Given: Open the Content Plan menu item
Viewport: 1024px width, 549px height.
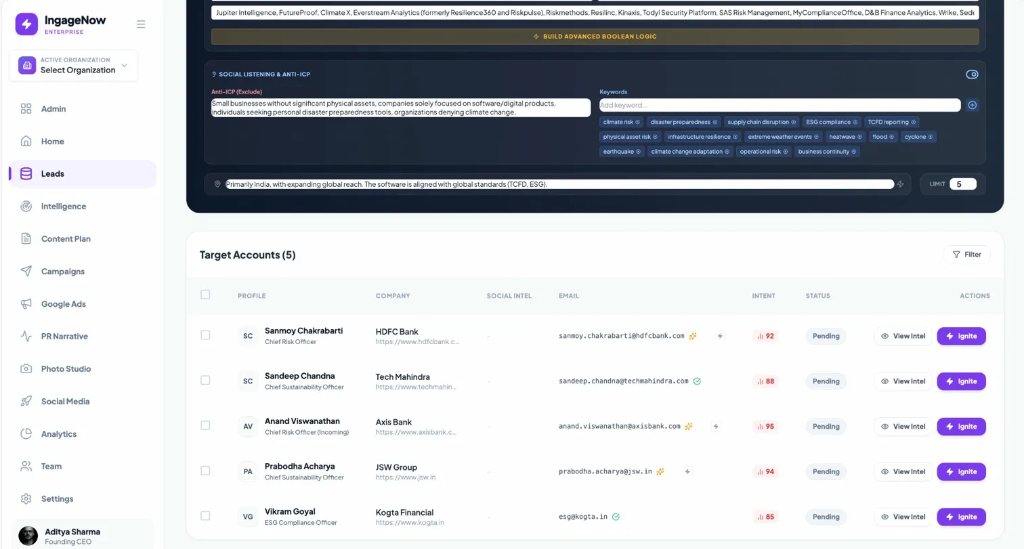Looking at the screenshot, I should tap(65, 239).
